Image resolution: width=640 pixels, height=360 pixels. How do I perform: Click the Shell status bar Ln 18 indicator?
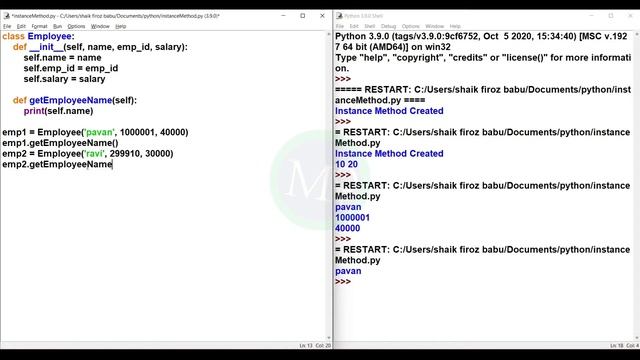[x=617, y=345]
